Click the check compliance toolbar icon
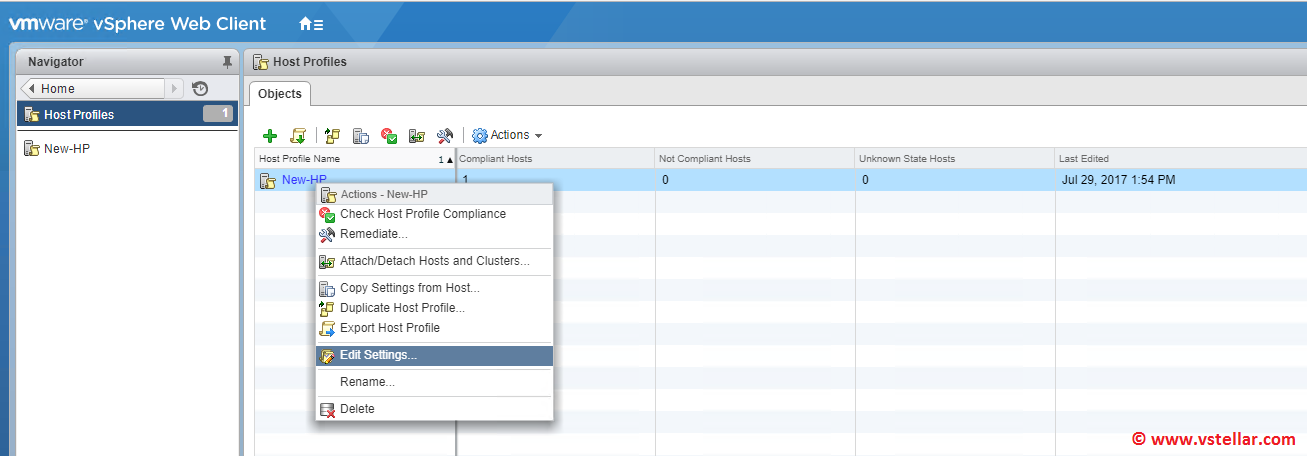 (390, 136)
